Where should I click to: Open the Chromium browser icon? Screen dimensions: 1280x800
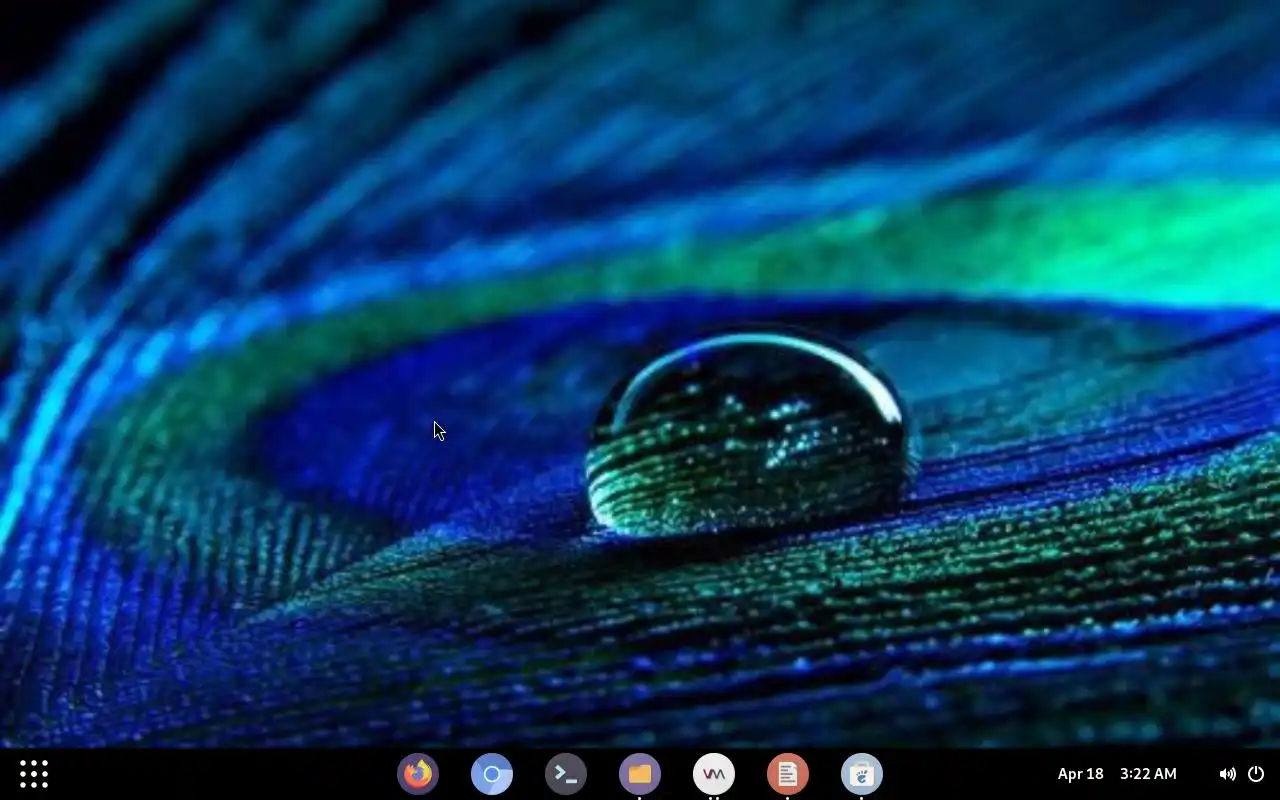pos(492,774)
